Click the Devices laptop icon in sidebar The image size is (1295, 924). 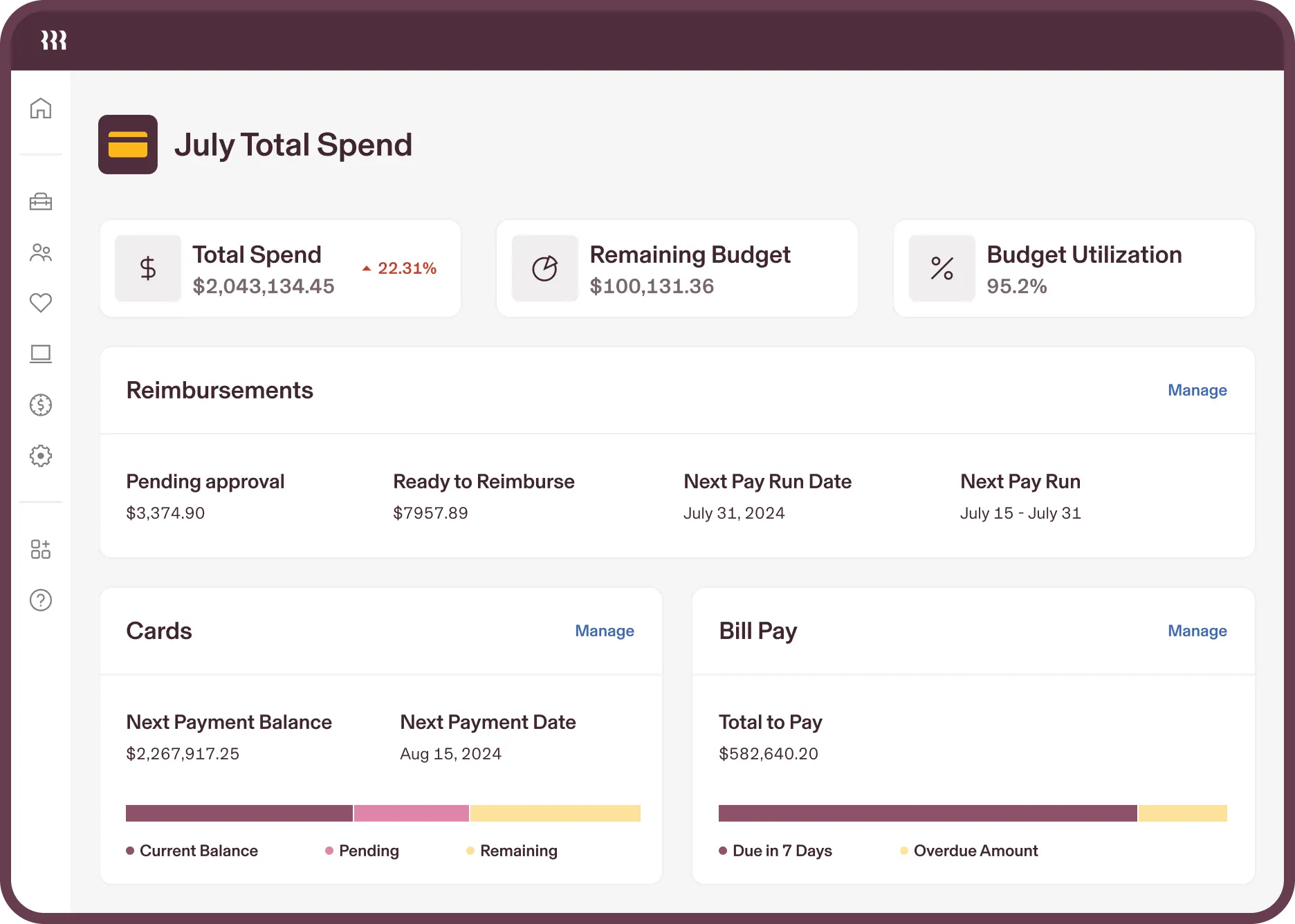click(x=42, y=354)
